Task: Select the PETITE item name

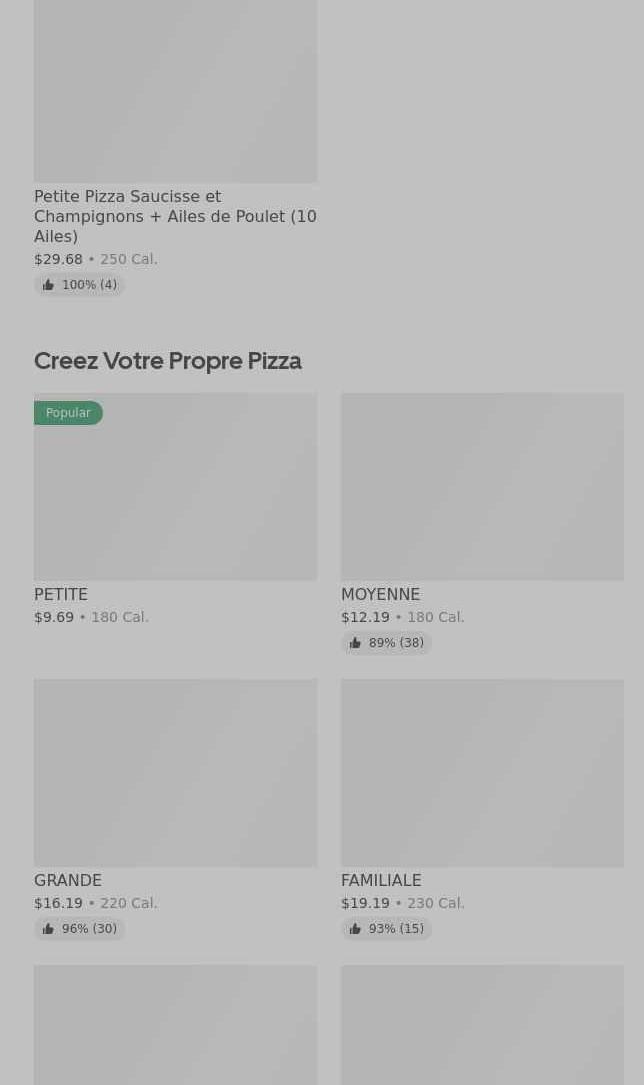Action: click(x=61, y=594)
